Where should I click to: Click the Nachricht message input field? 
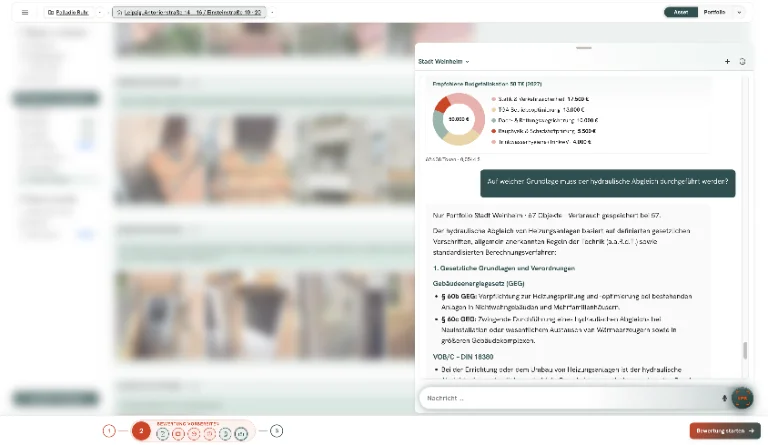[571, 398]
